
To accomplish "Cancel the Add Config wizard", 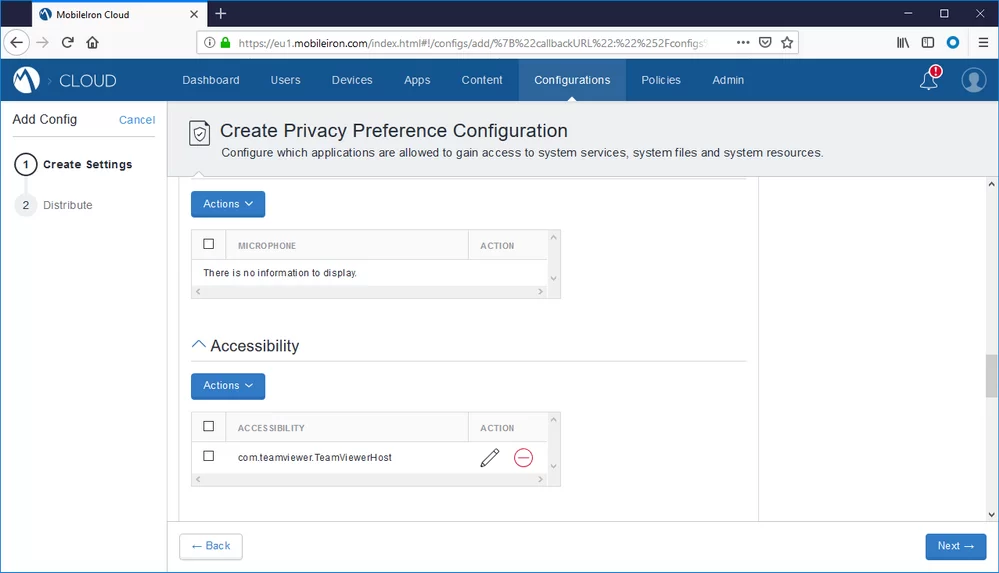I will point(137,120).
